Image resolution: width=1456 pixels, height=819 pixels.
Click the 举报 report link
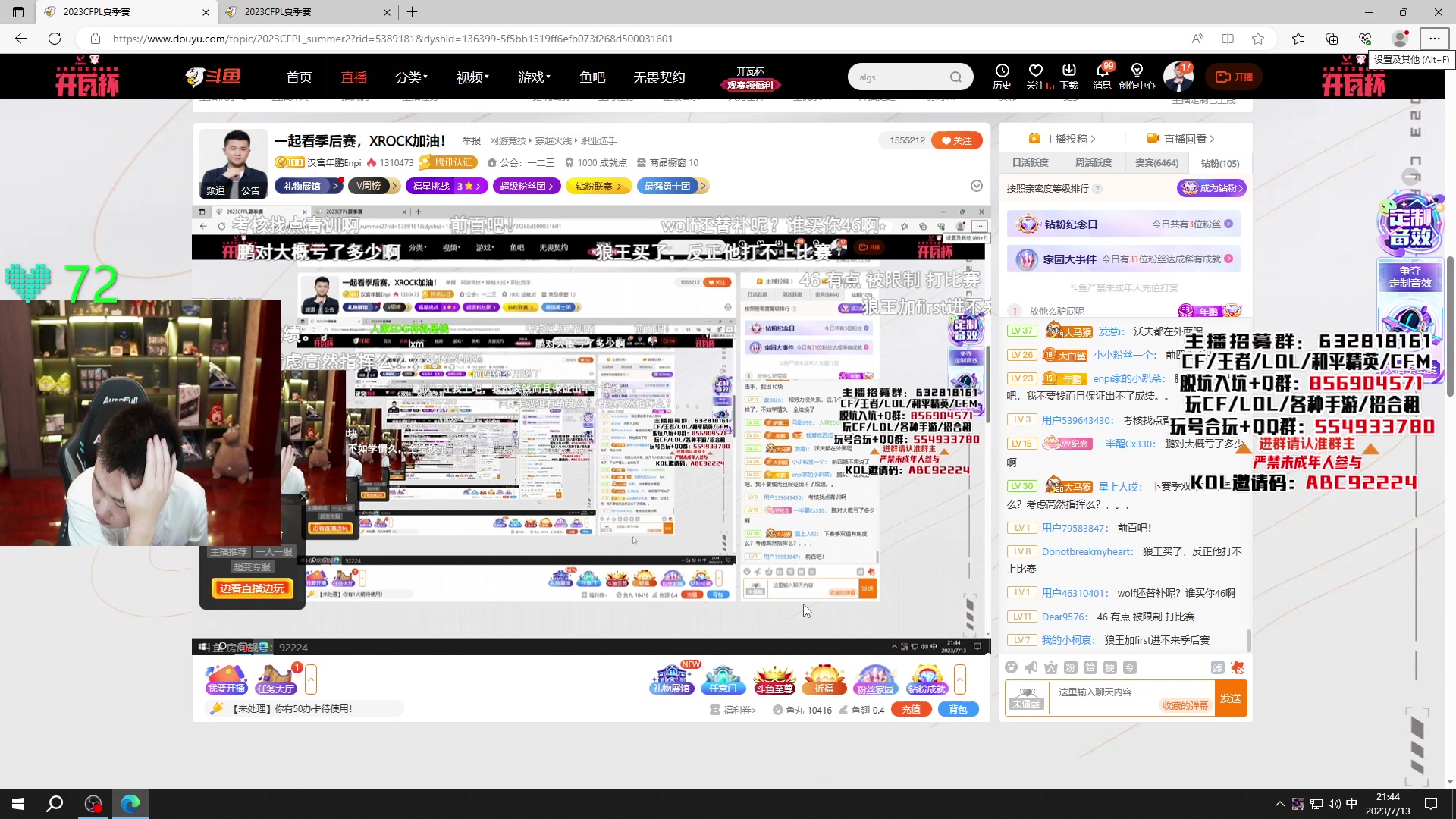click(471, 140)
